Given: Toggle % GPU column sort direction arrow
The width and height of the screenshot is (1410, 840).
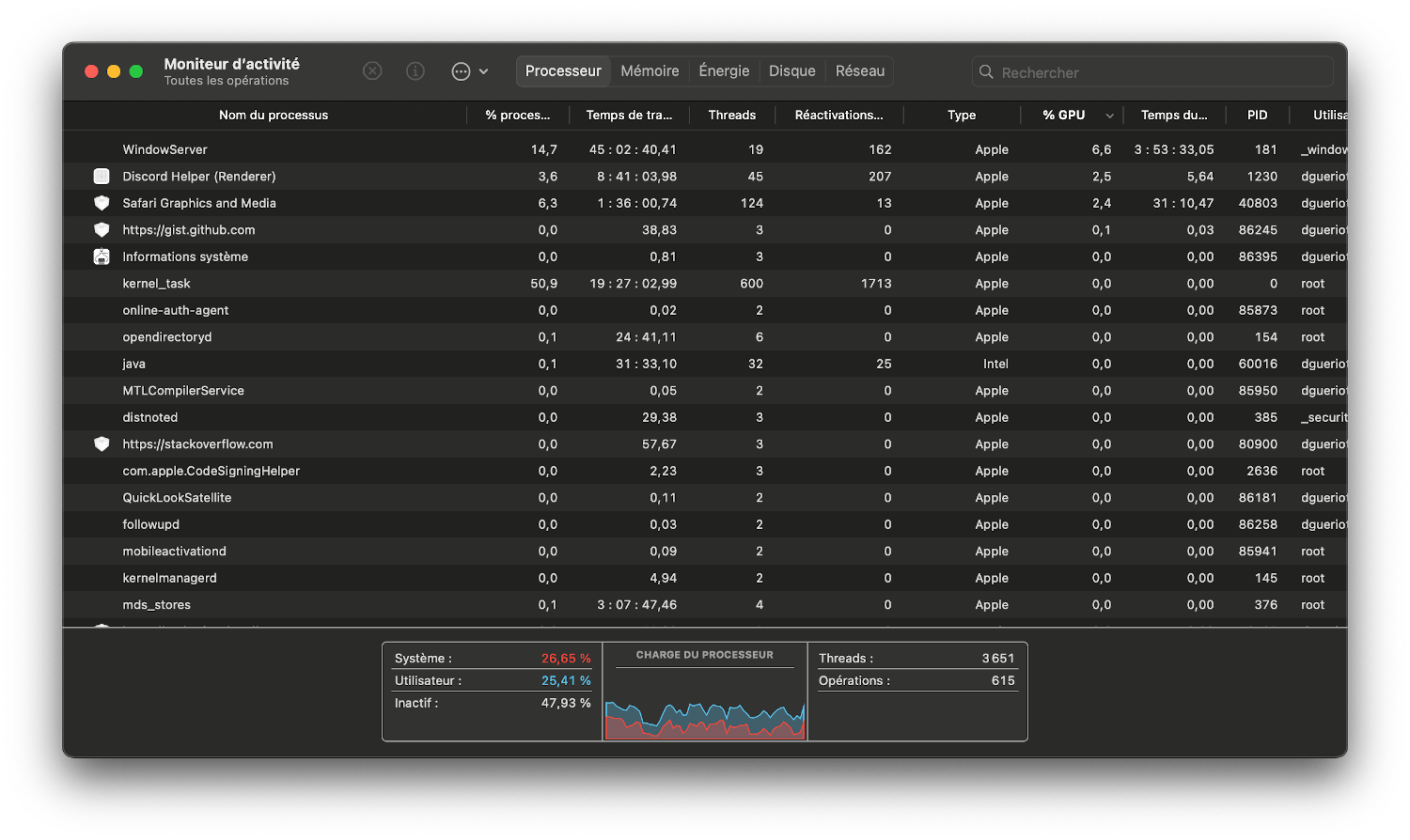Looking at the screenshot, I should pos(1110,116).
